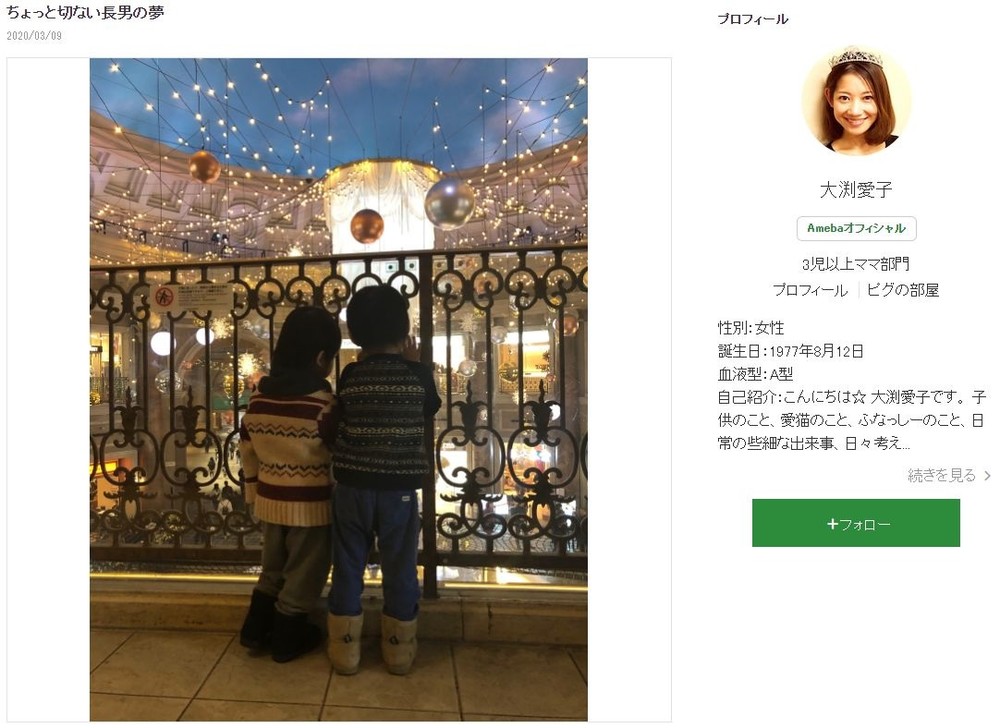Image resolution: width=1000 pixels, height=728 pixels.
Task: Click the 誕生日:1977年8月12日 line
Action: (x=790, y=351)
